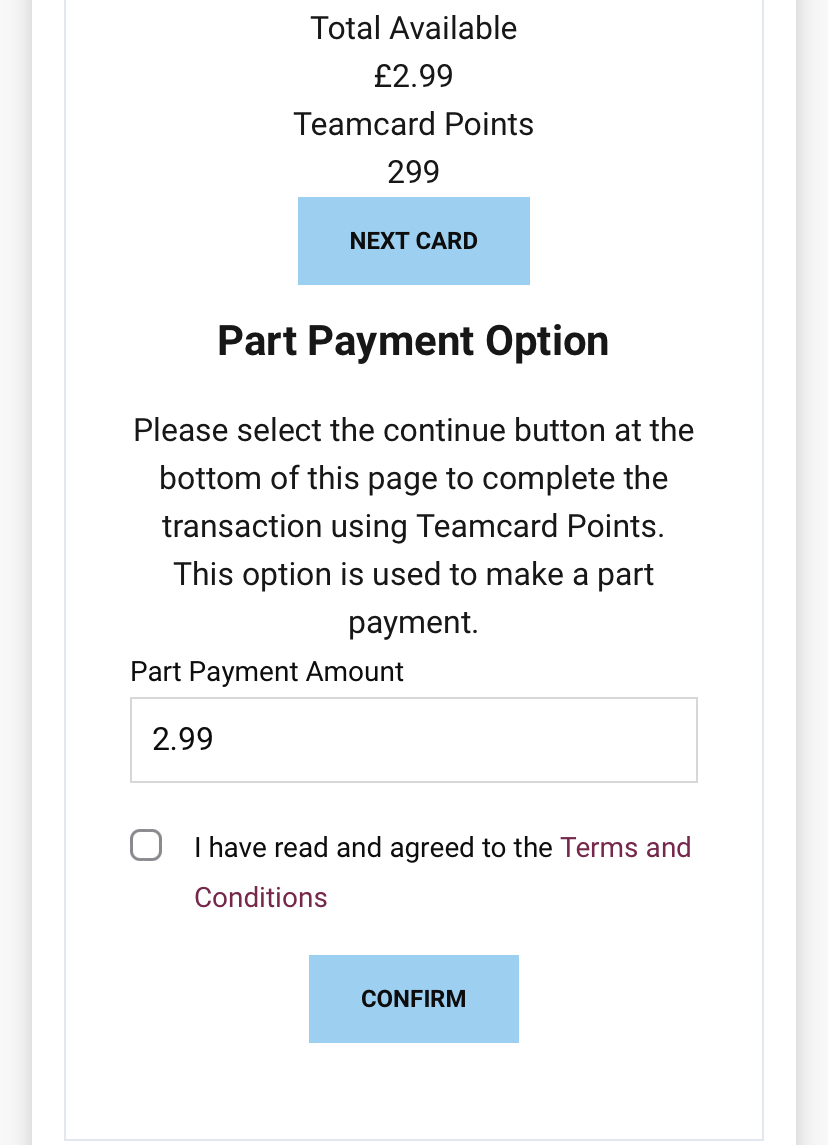Click the word 'payment.' ending the paragraph
Viewport: 828px width, 1145px height.
[x=413, y=623]
